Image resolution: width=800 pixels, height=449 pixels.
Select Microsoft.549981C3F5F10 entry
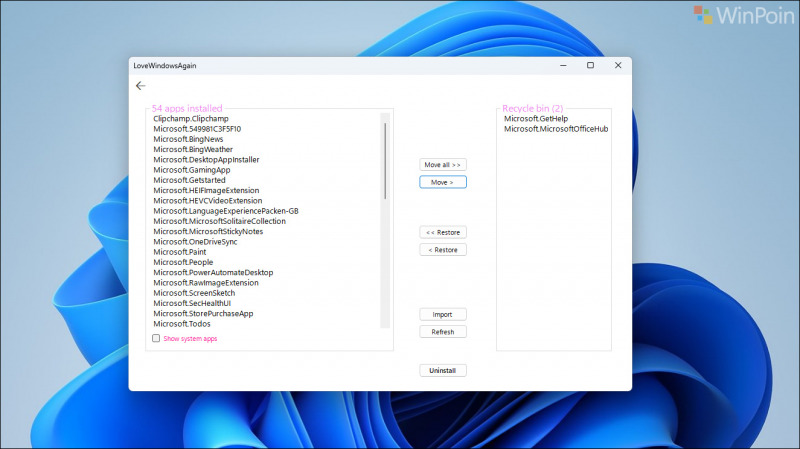pos(197,129)
